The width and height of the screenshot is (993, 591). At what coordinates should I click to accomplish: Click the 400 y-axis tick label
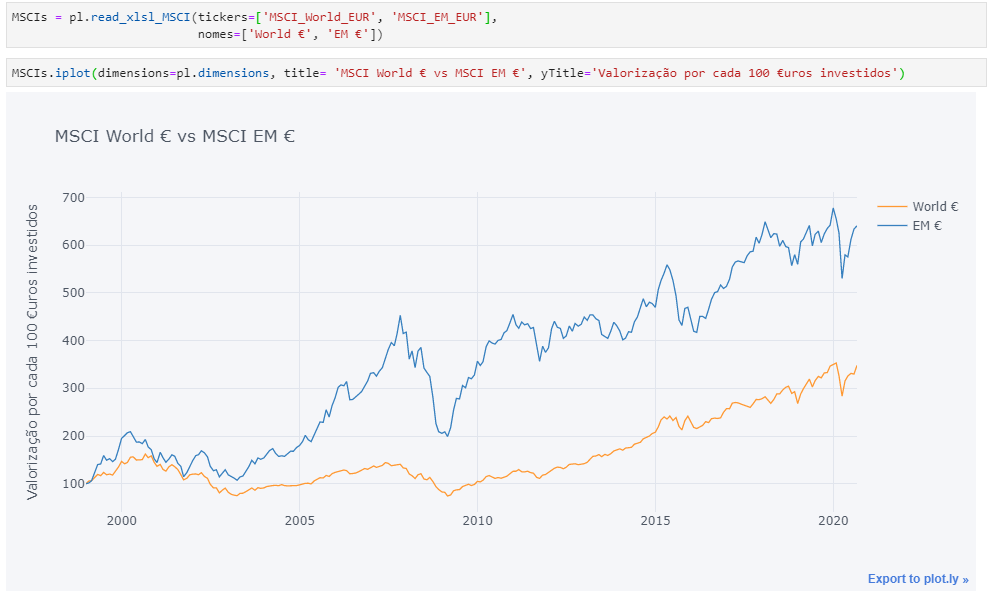coord(73,340)
